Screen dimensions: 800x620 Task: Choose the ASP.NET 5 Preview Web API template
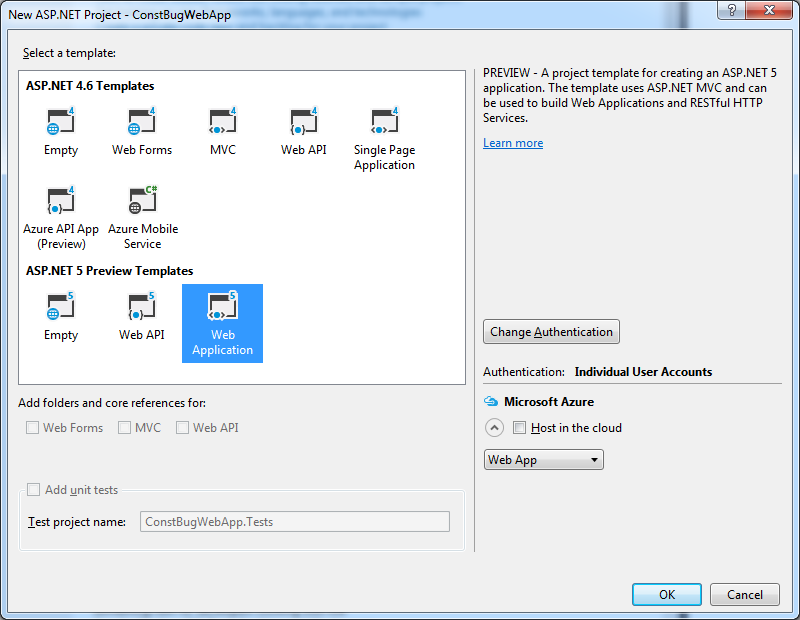(x=141, y=316)
